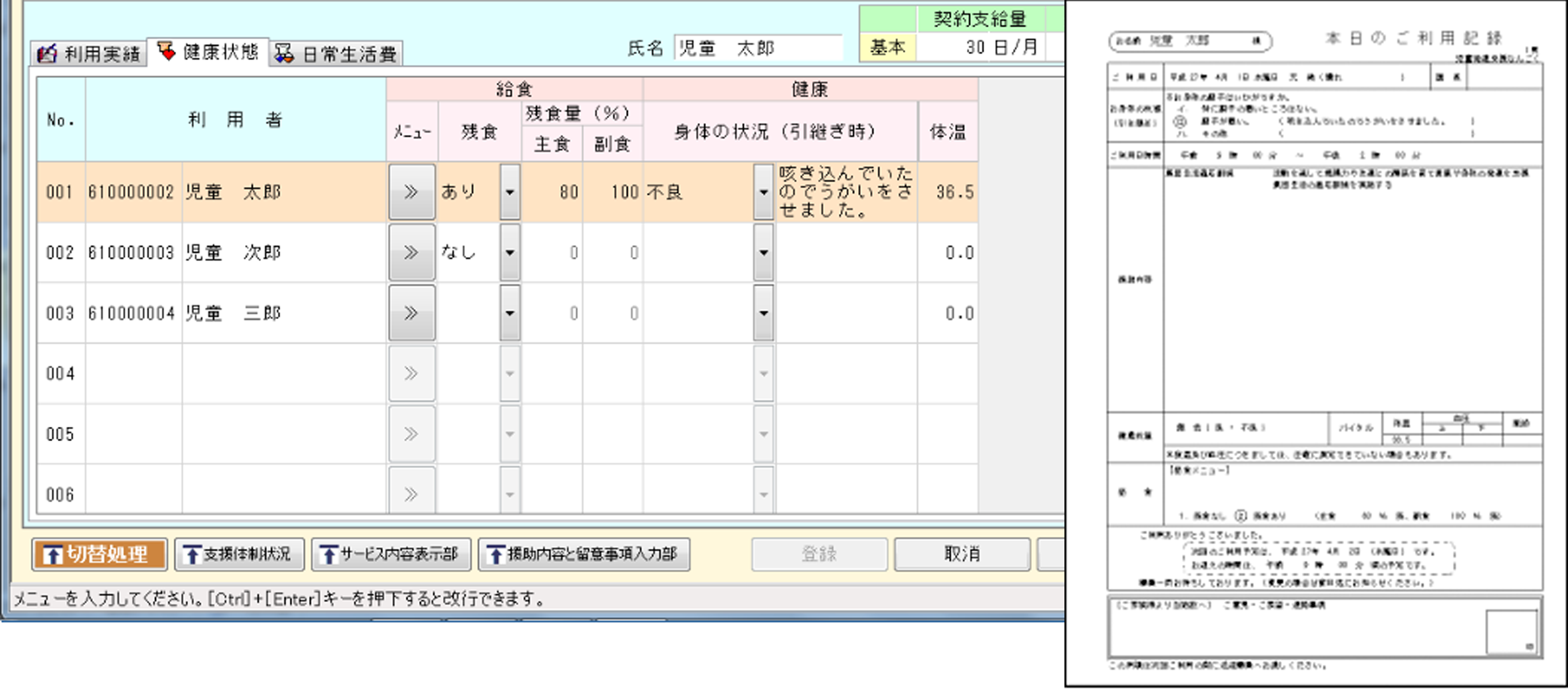Switch to 日常生活費 tab
Viewport: 1568px width, 697px height.
click(336, 53)
